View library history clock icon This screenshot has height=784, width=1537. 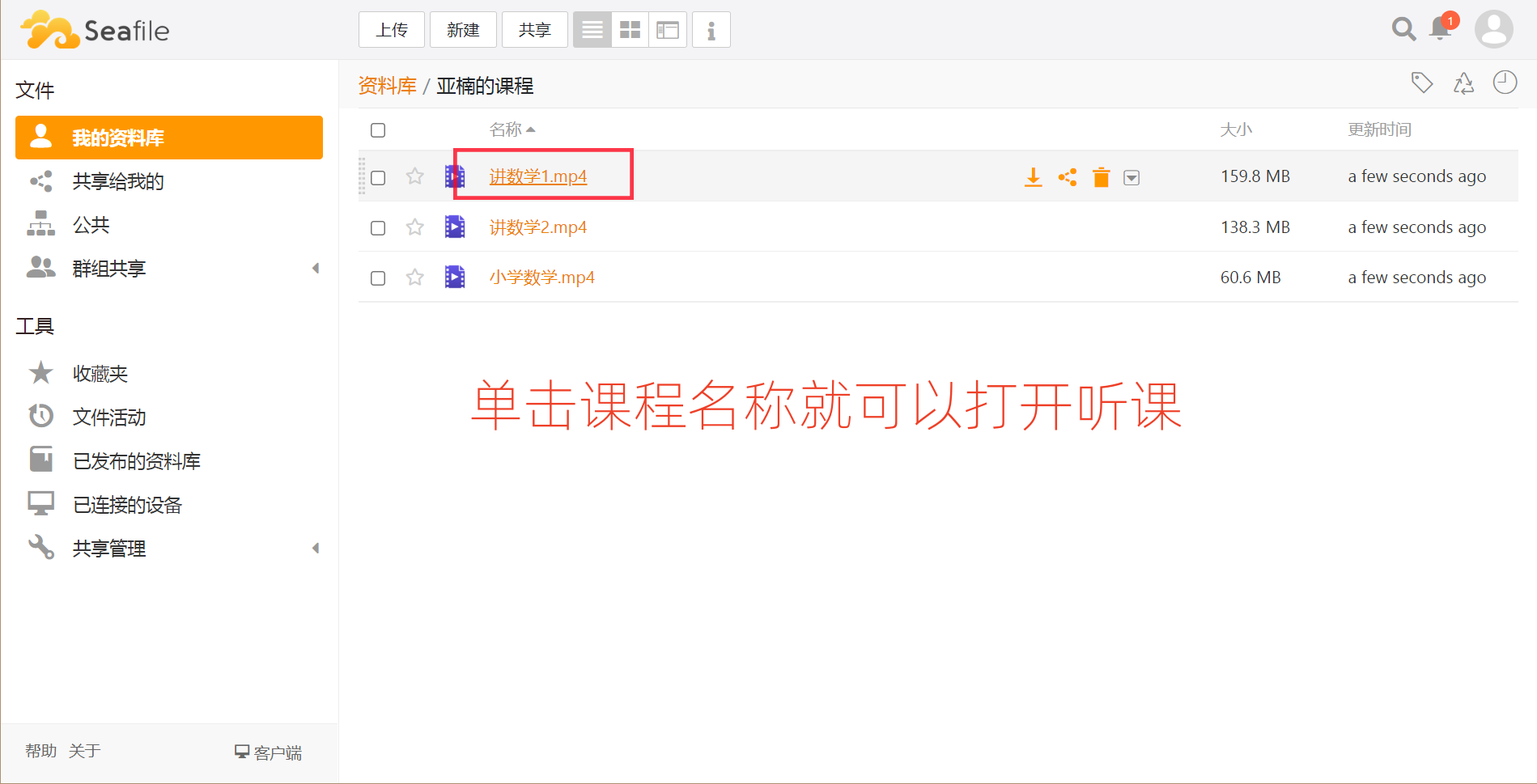pos(1505,83)
